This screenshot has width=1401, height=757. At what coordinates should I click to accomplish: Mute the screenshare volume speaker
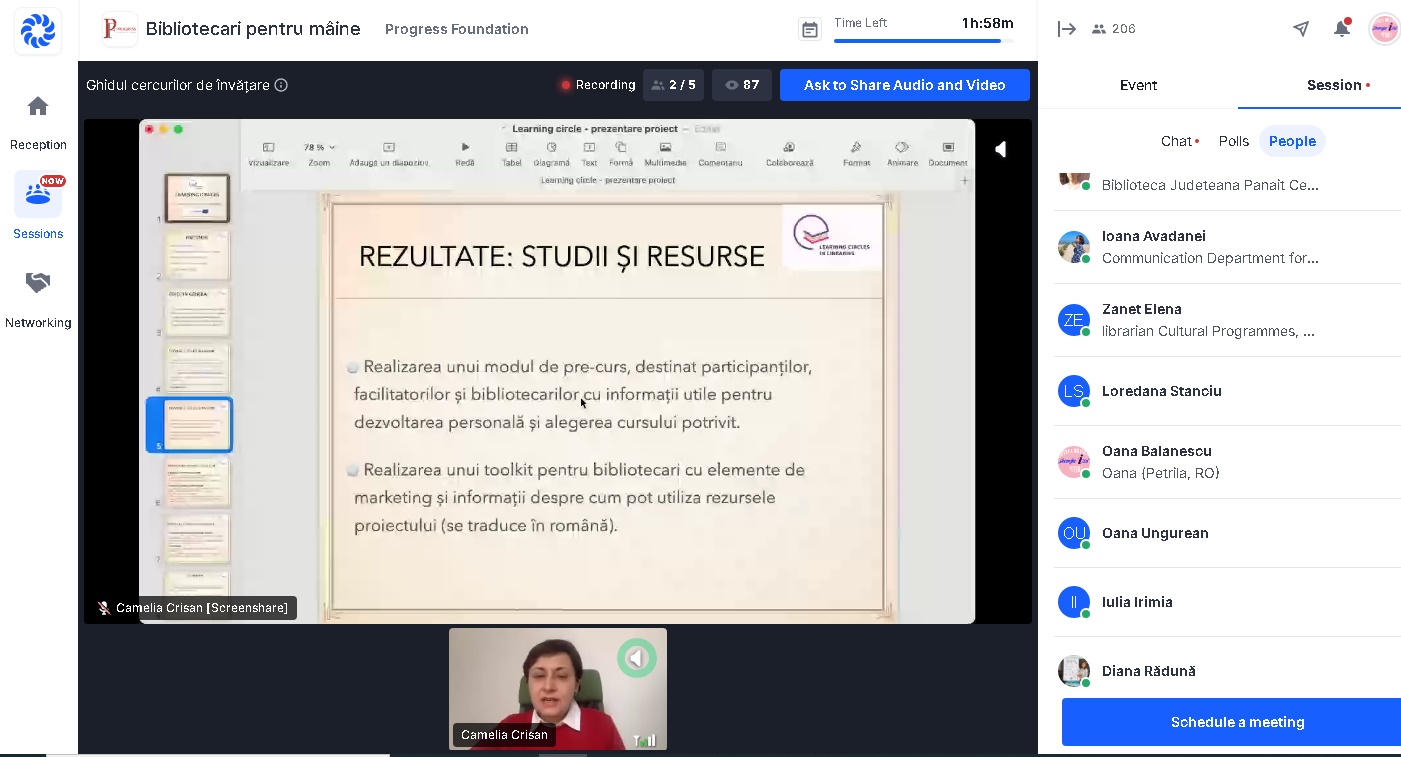point(1000,149)
